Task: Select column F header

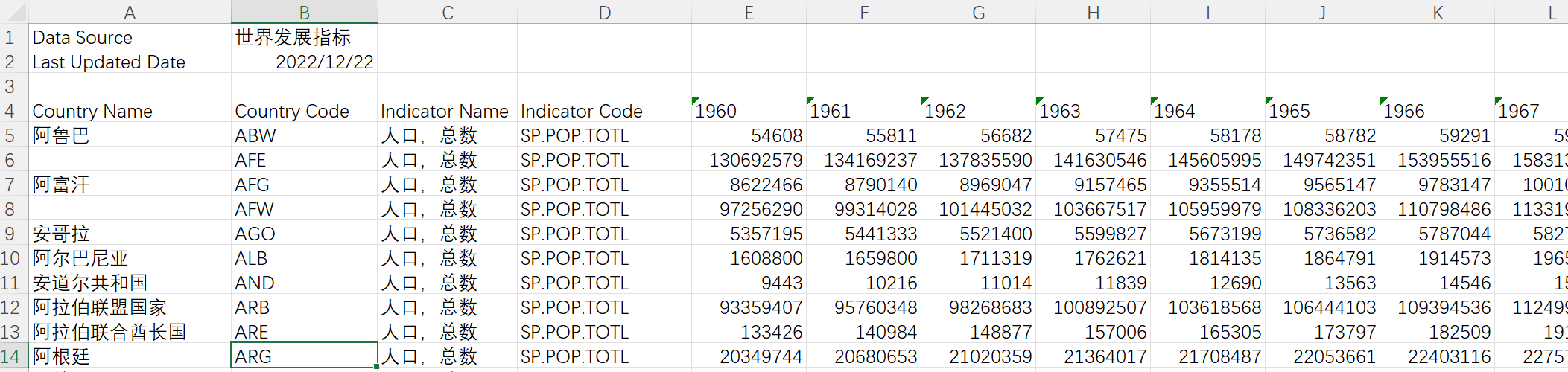Action: tap(863, 12)
